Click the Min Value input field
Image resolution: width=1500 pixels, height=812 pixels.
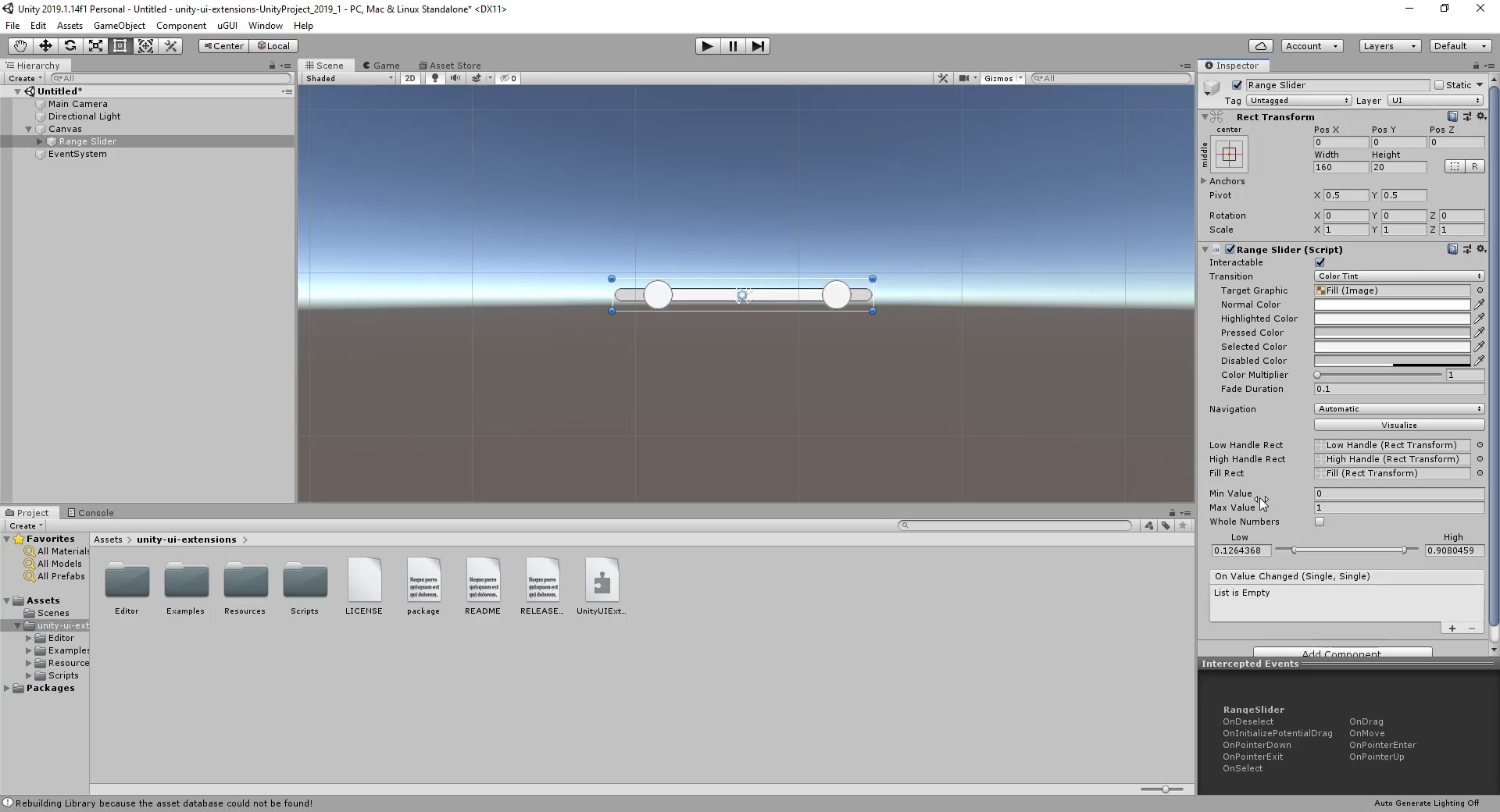1398,493
